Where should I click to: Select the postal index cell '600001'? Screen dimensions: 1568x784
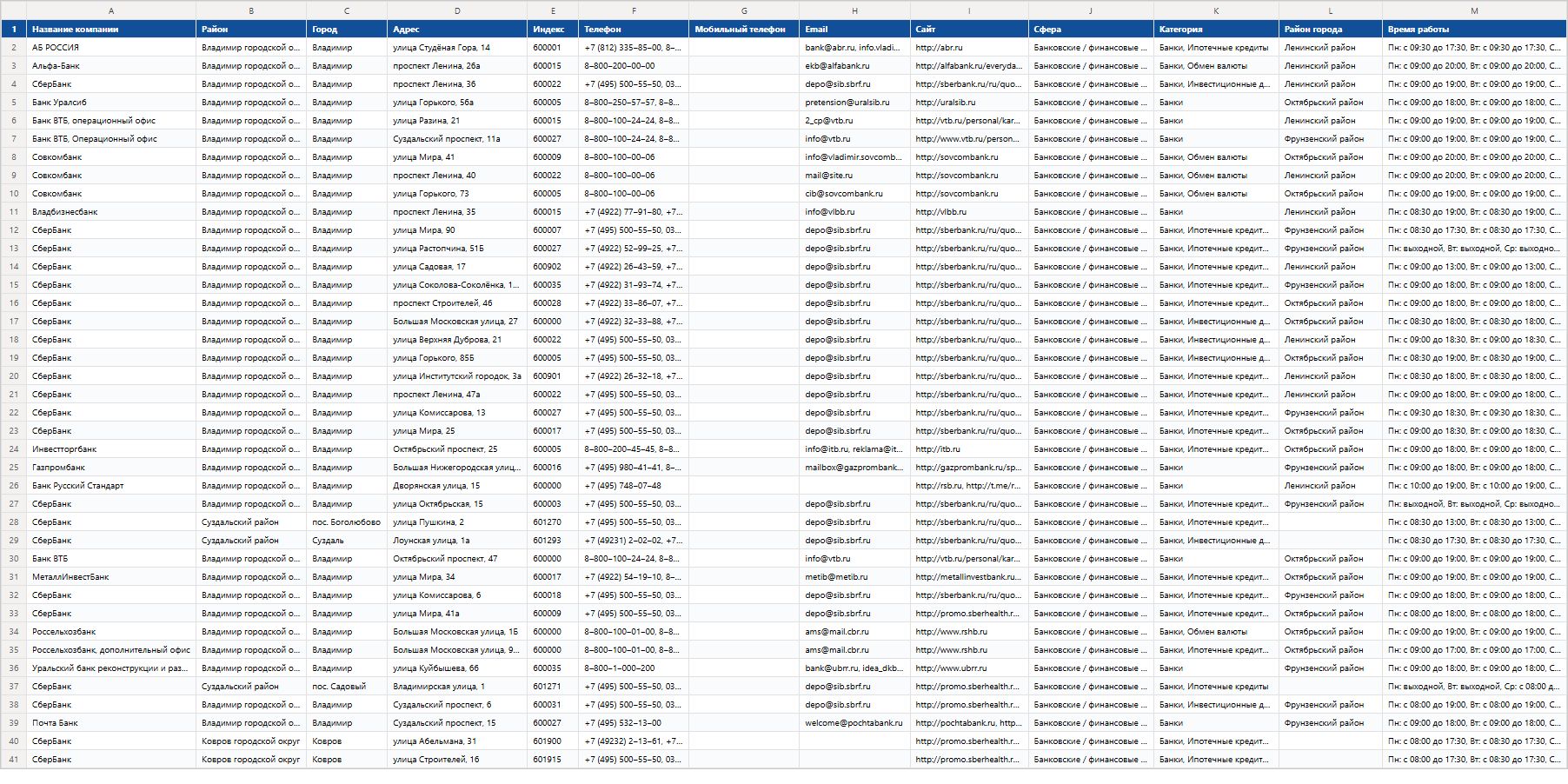tap(553, 48)
